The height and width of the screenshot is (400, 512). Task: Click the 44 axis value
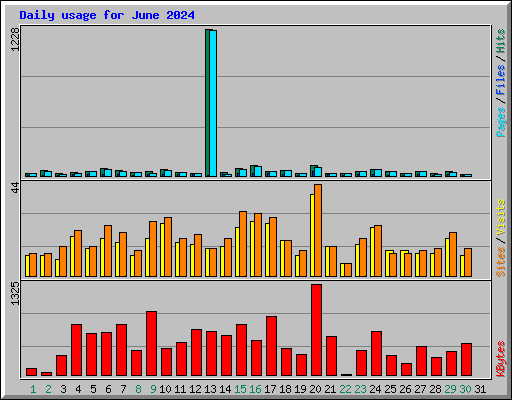(x=15, y=187)
